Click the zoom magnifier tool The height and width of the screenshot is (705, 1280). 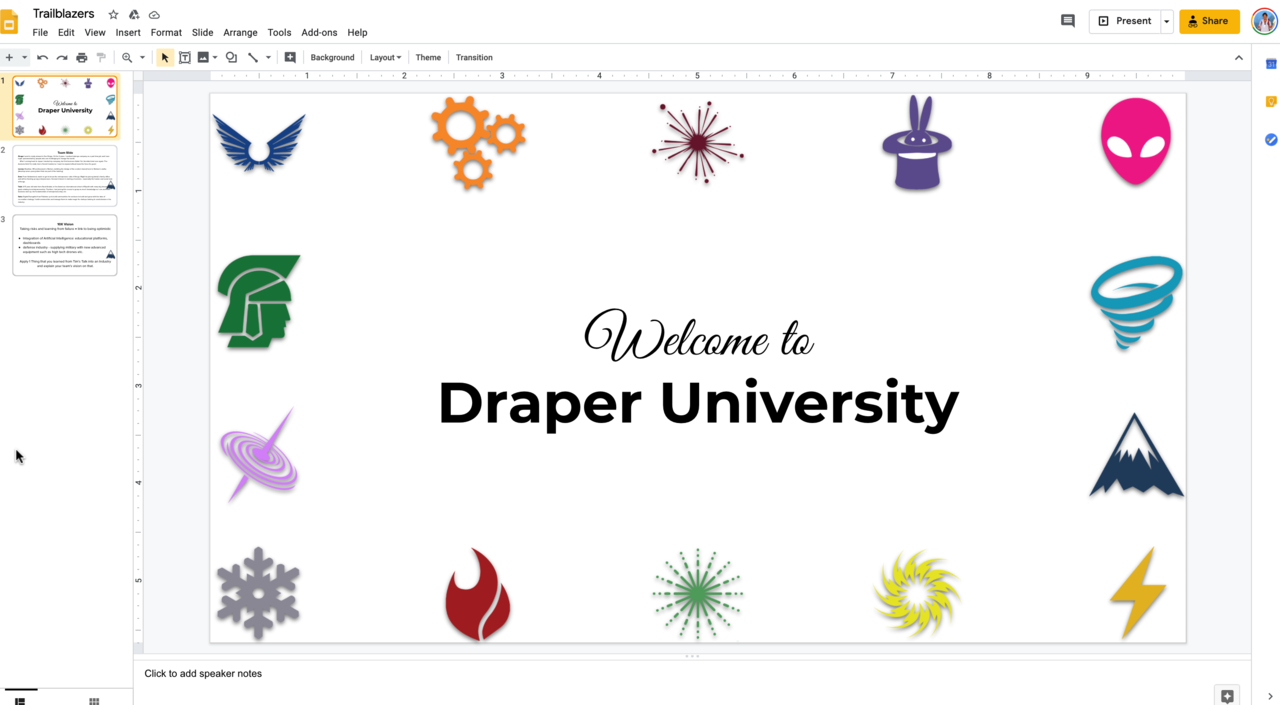pyautogui.click(x=127, y=58)
